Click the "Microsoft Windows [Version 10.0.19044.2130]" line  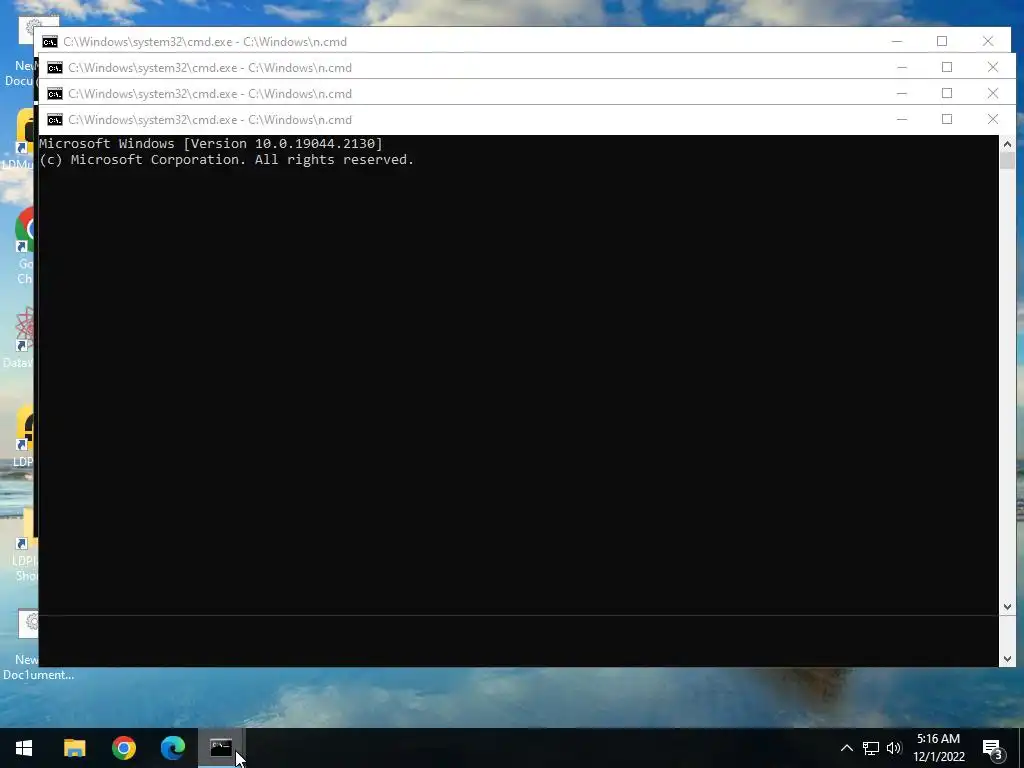pos(211,144)
